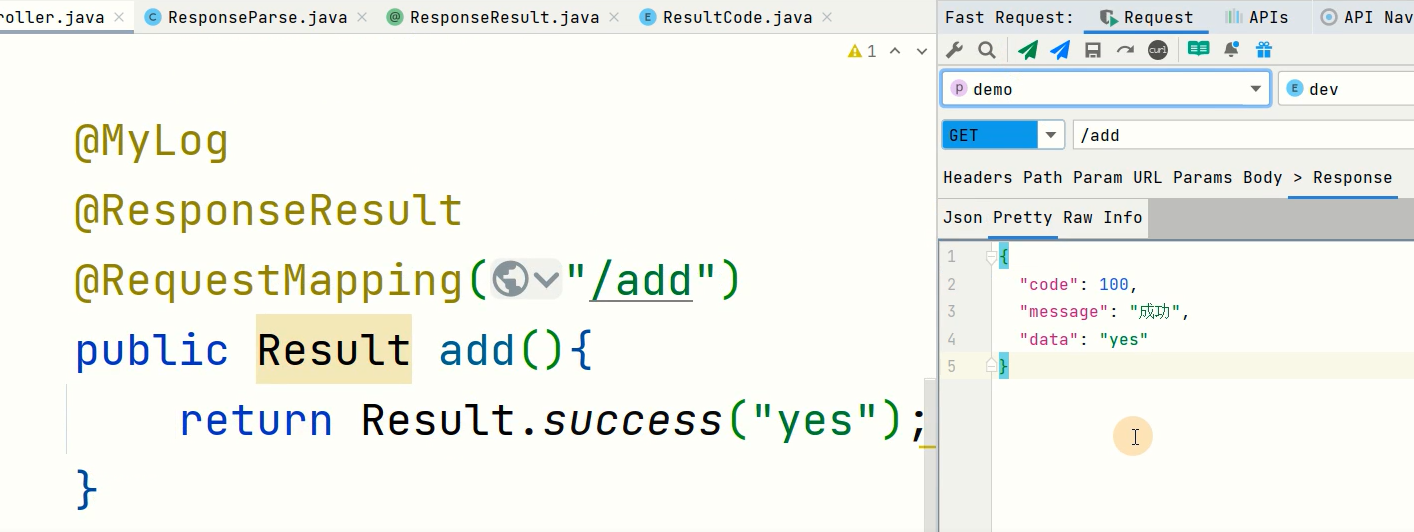Switch response view to Raw
This screenshot has height=532, width=1414.
coord(1077,217)
